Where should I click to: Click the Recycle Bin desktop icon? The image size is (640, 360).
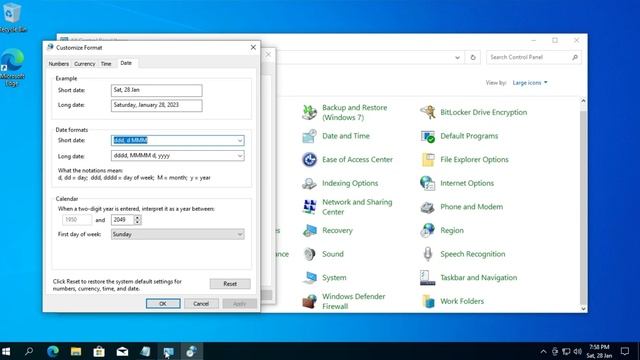coord(12,17)
